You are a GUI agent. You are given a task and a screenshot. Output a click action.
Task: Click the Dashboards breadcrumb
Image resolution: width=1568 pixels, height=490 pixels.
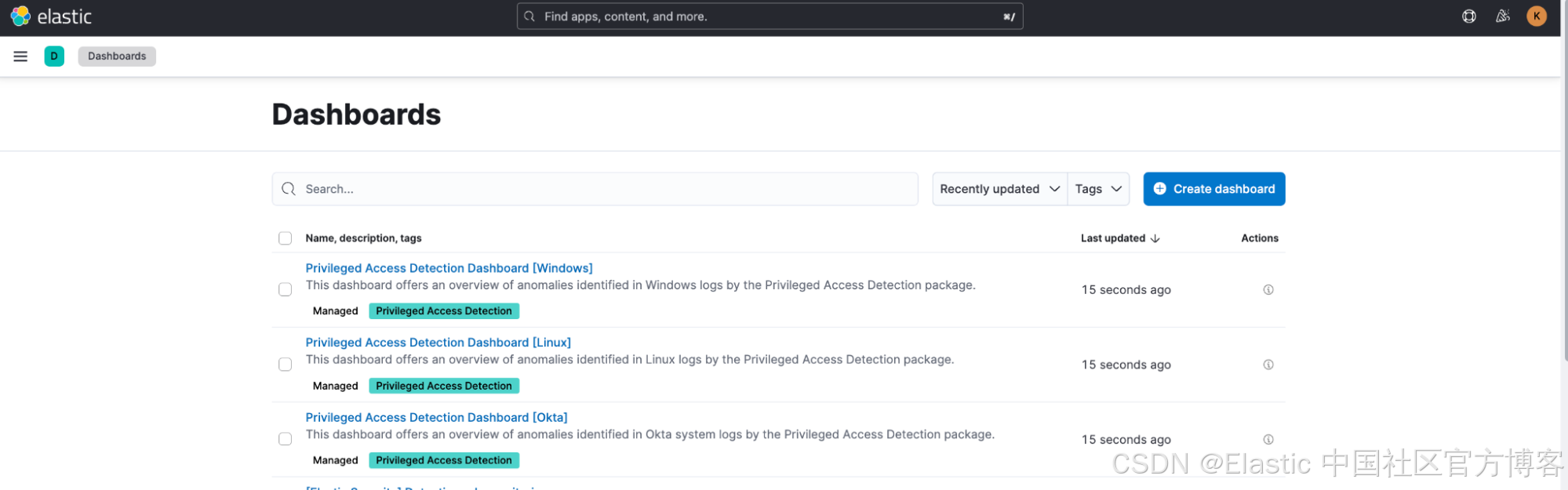pos(117,56)
